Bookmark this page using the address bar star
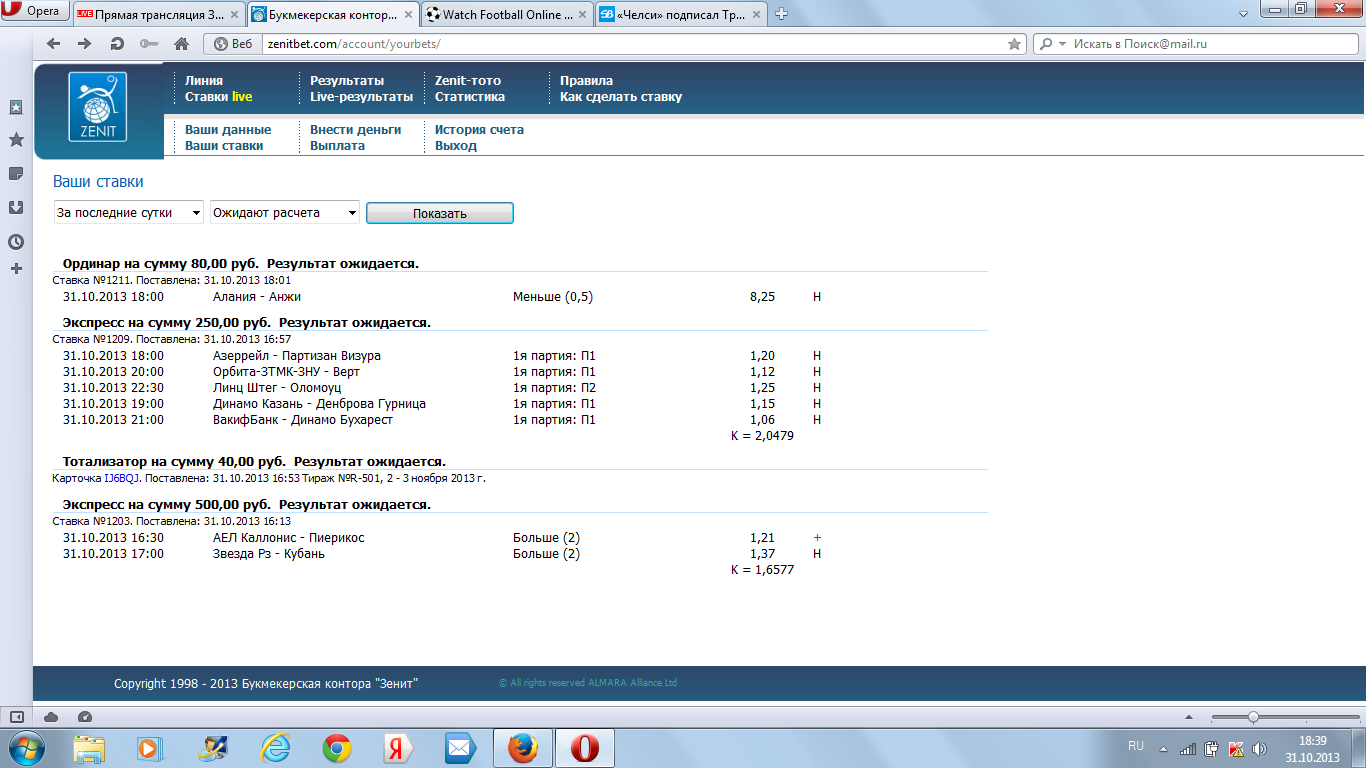Image resolution: width=1366 pixels, height=768 pixels. 1014,44
